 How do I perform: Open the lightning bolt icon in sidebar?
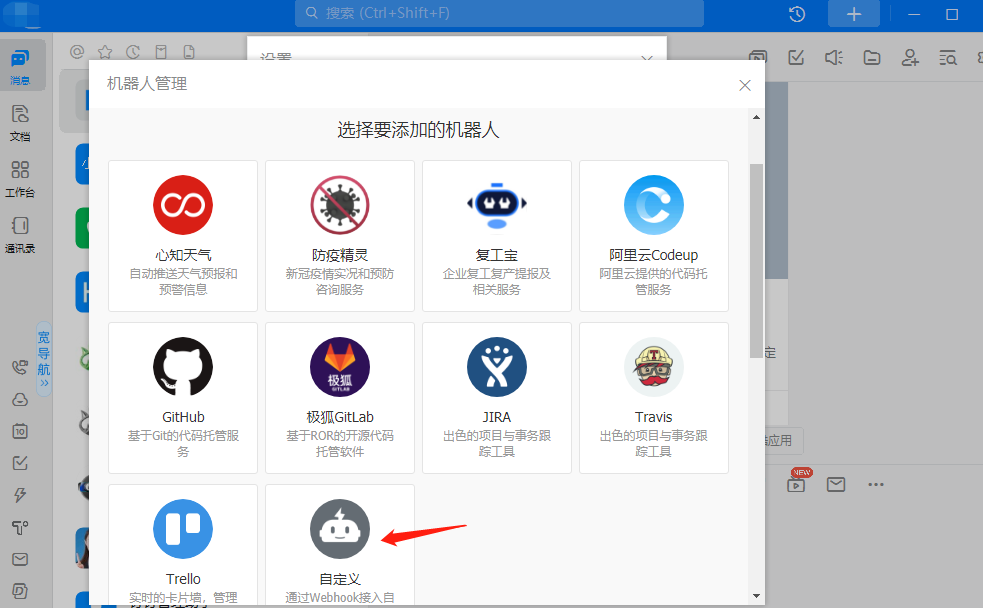[20, 495]
